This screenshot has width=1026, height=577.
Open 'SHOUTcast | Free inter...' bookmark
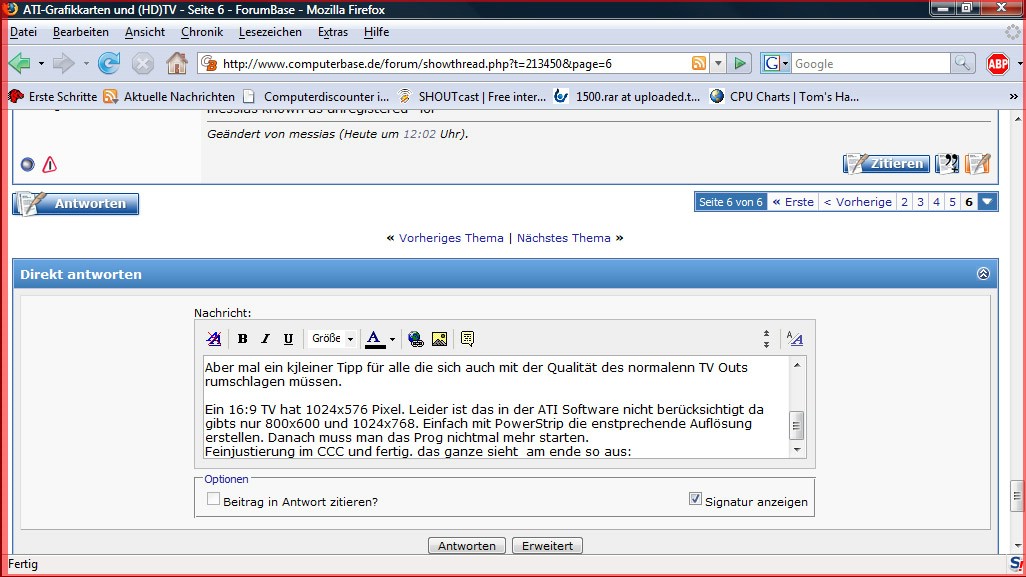(x=472, y=96)
